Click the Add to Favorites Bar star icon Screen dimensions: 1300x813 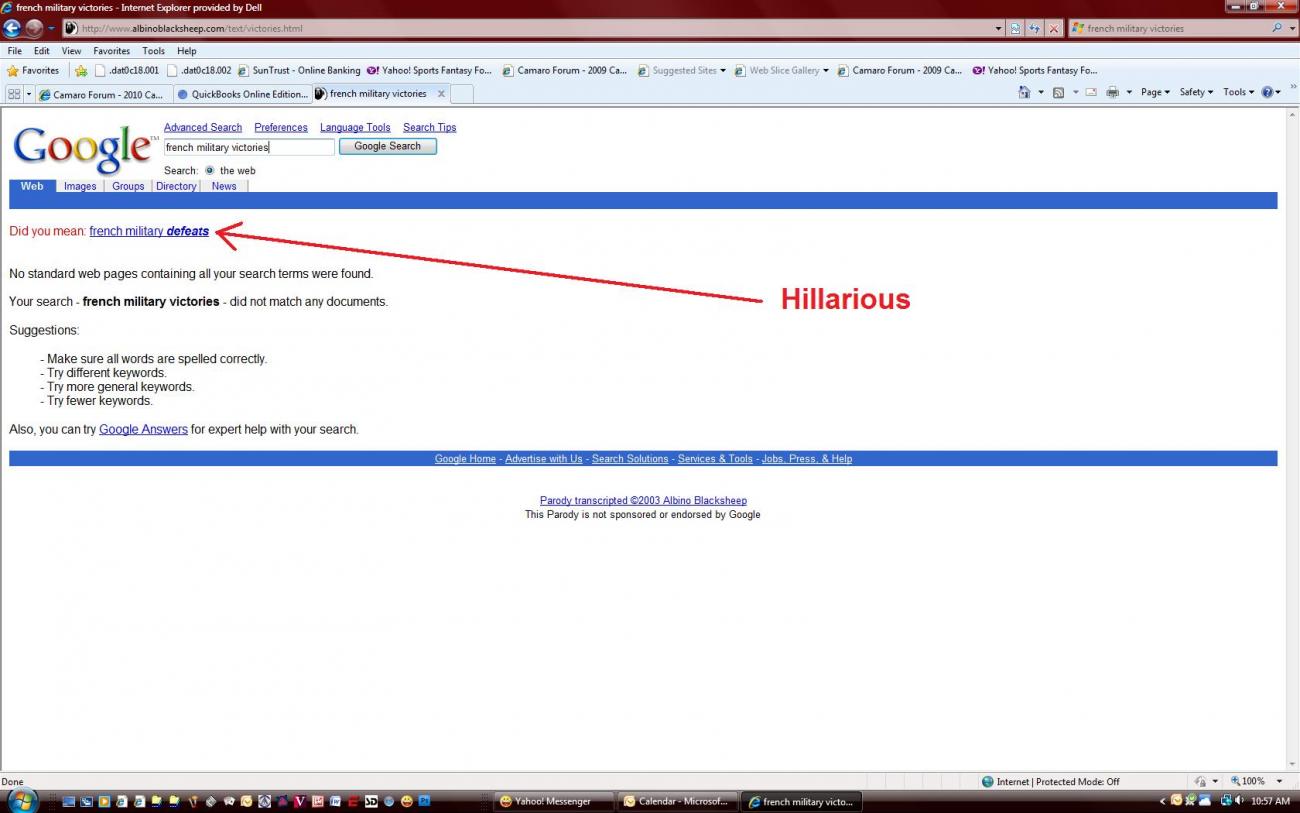coord(81,71)
